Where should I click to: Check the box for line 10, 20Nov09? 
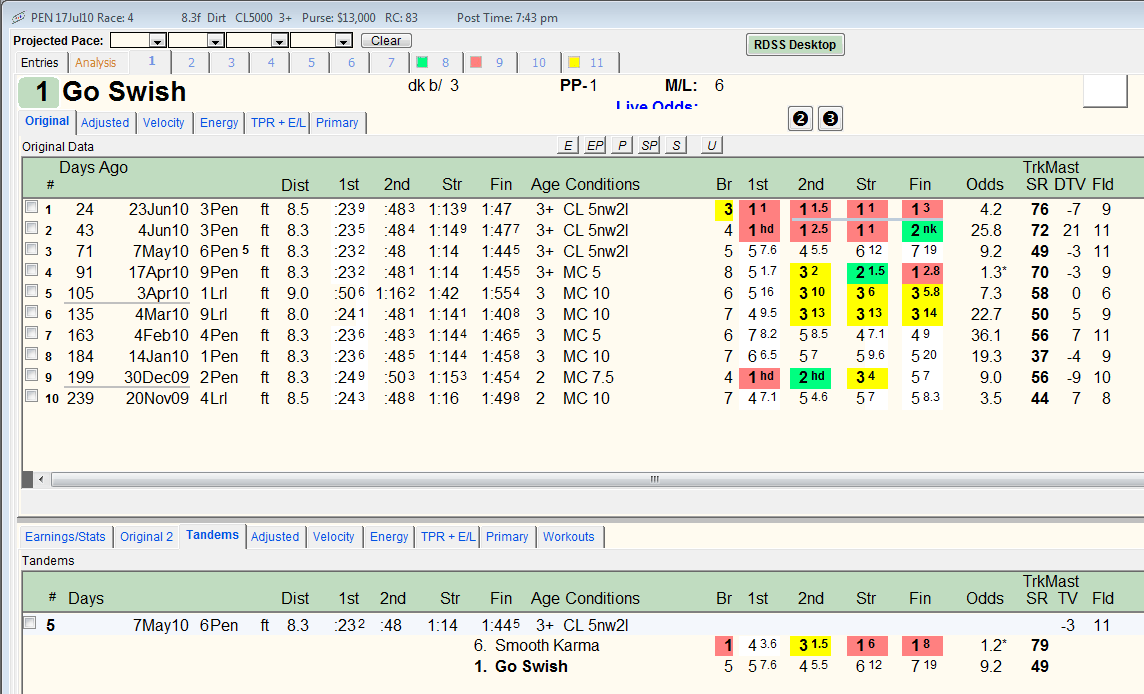tap(31, 396)
